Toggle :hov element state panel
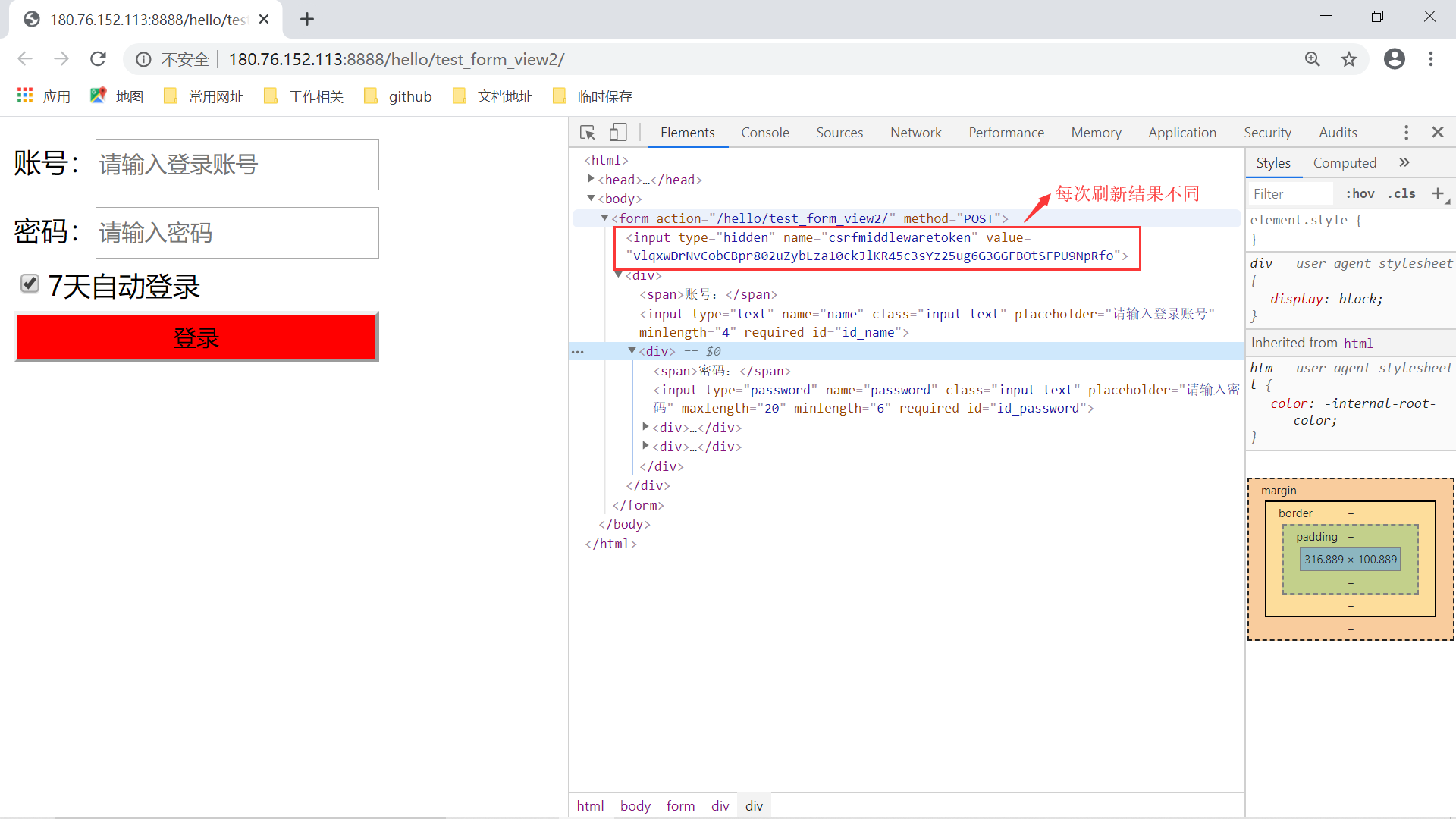The height and width of the screenshot is (819, 1456). (x=1360, y=193)
